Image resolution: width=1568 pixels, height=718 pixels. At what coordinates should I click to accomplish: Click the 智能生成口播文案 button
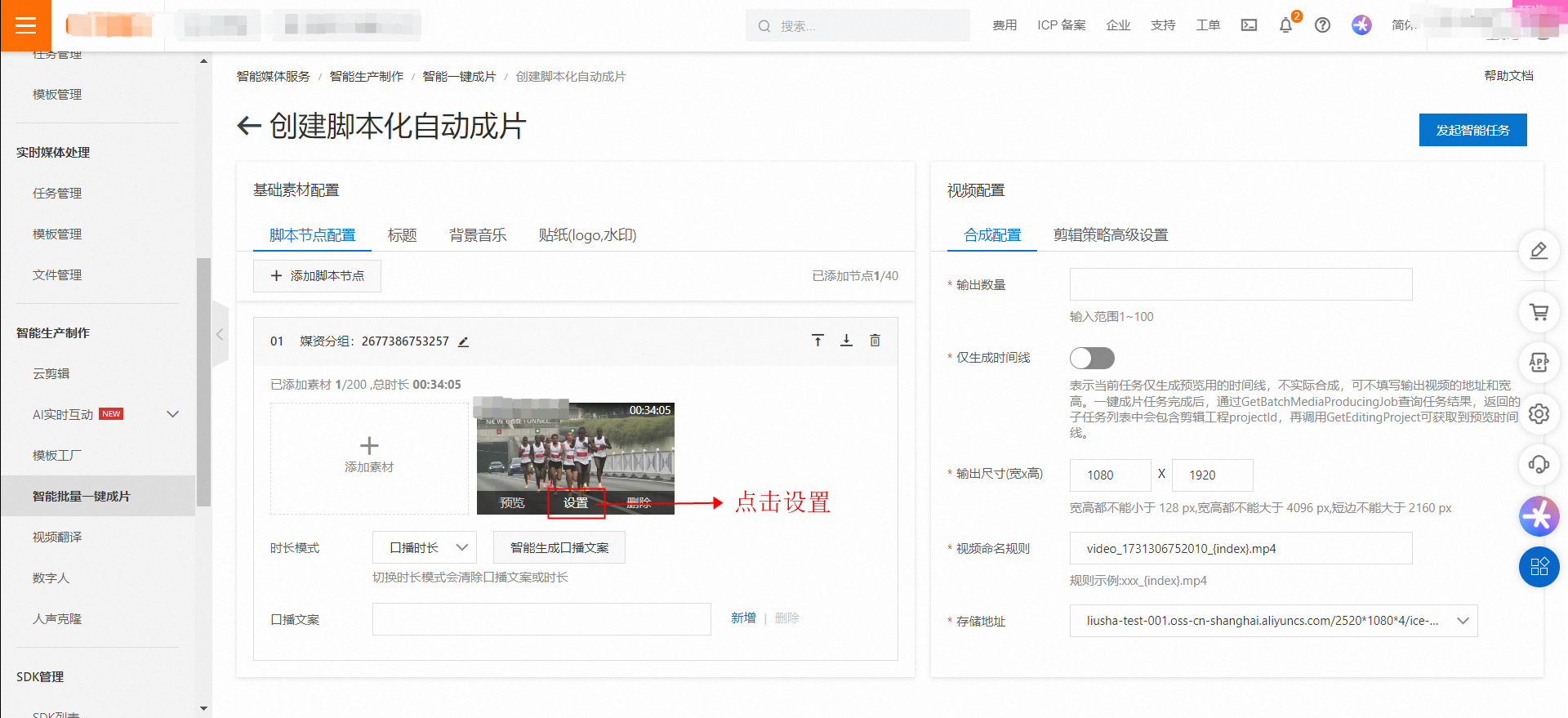click(x=559, y=547)
